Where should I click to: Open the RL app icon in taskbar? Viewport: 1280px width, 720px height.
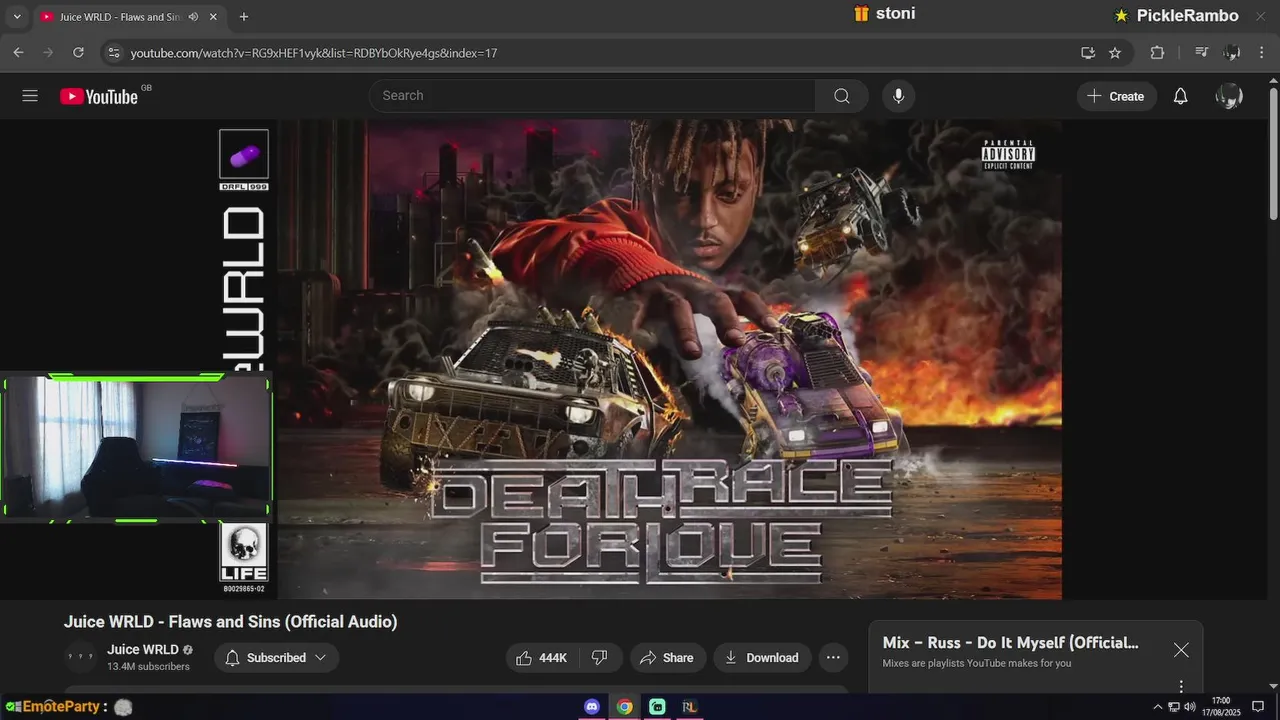point(689,707)
